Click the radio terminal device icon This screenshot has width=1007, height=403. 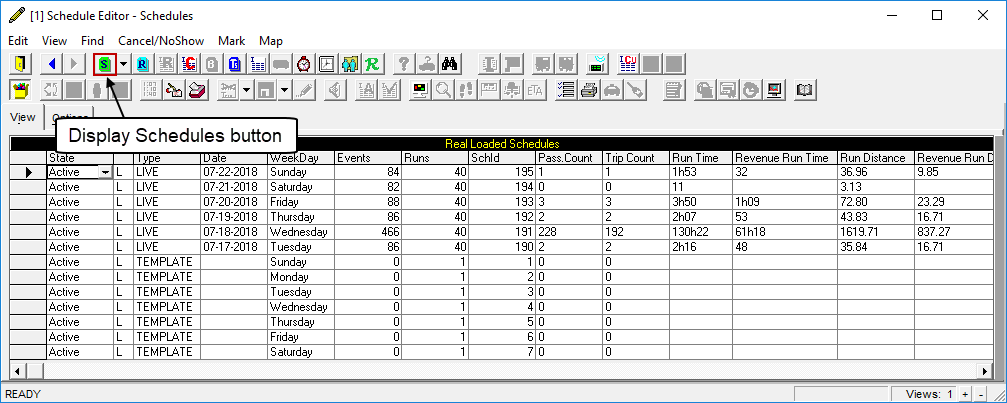coord(598,64)
